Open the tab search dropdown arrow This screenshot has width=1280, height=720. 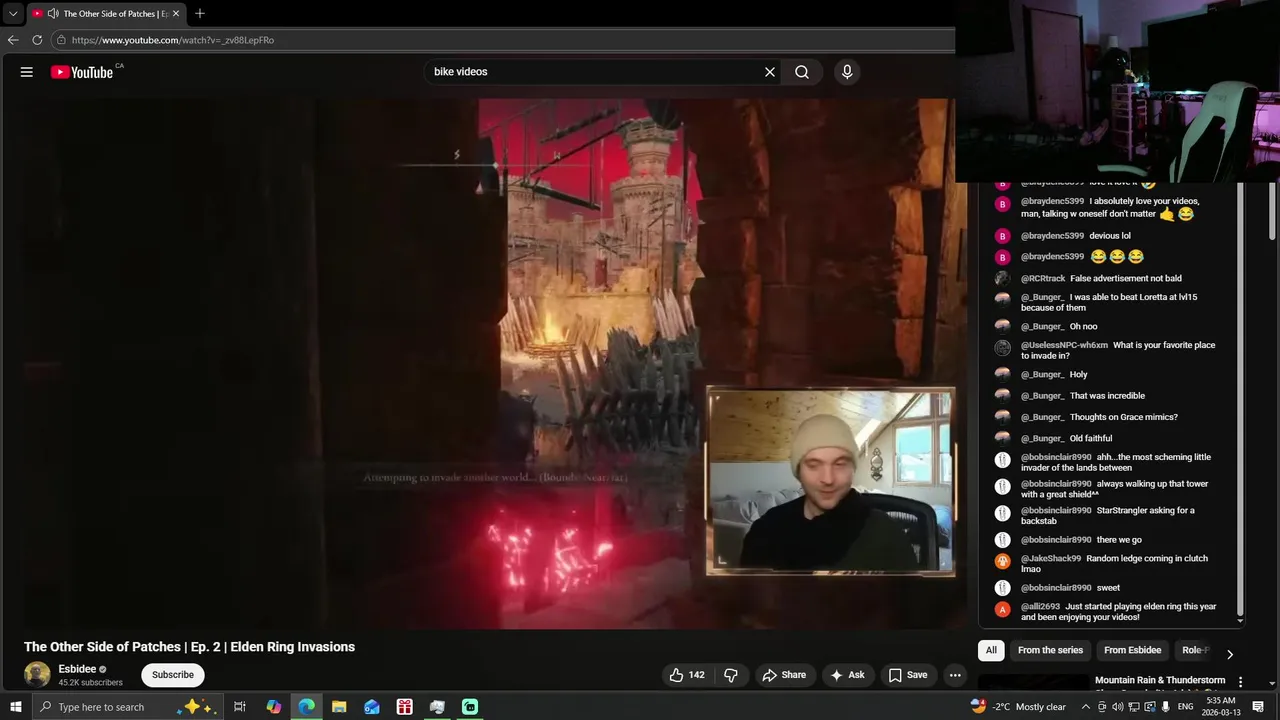[x=13, y=14]
